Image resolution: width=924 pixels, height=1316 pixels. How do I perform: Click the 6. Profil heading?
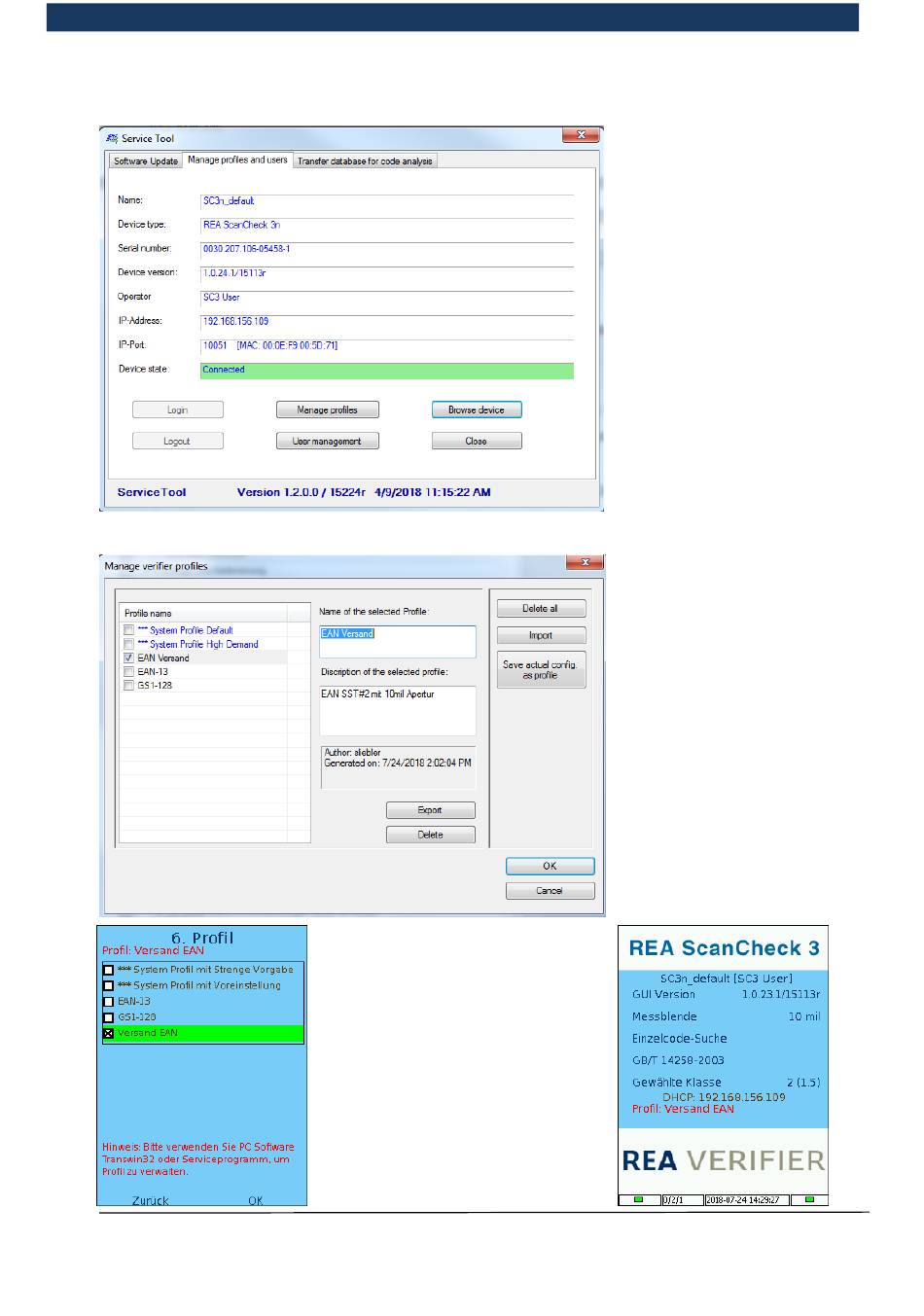click(x=202, y=938)
